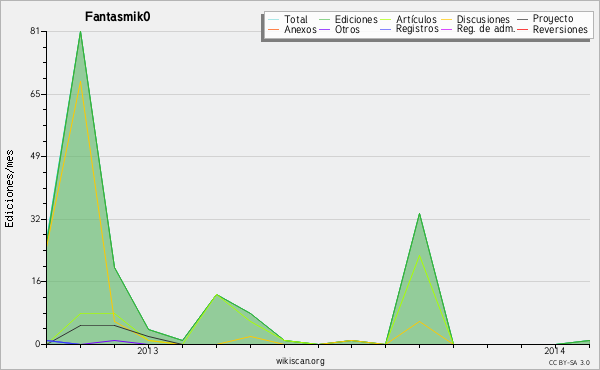This screenshot has height=370, width=600.
Task: Click the peak of the highest green spike
Action: (80, 32)
